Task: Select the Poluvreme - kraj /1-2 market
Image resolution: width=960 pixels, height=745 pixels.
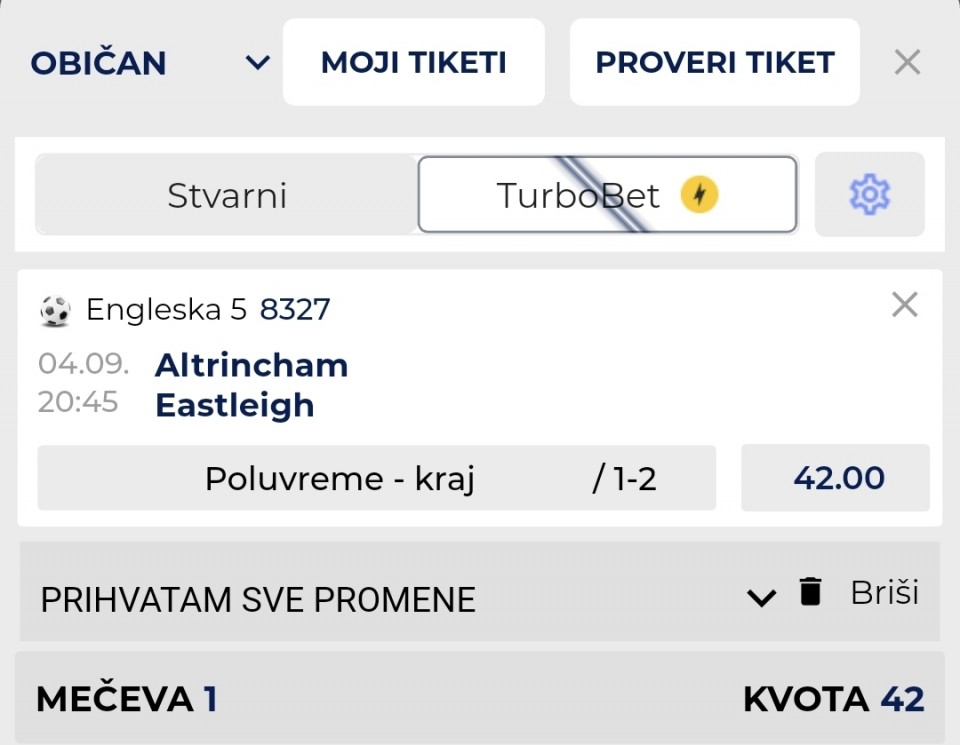Action: [x=377, y=478]
